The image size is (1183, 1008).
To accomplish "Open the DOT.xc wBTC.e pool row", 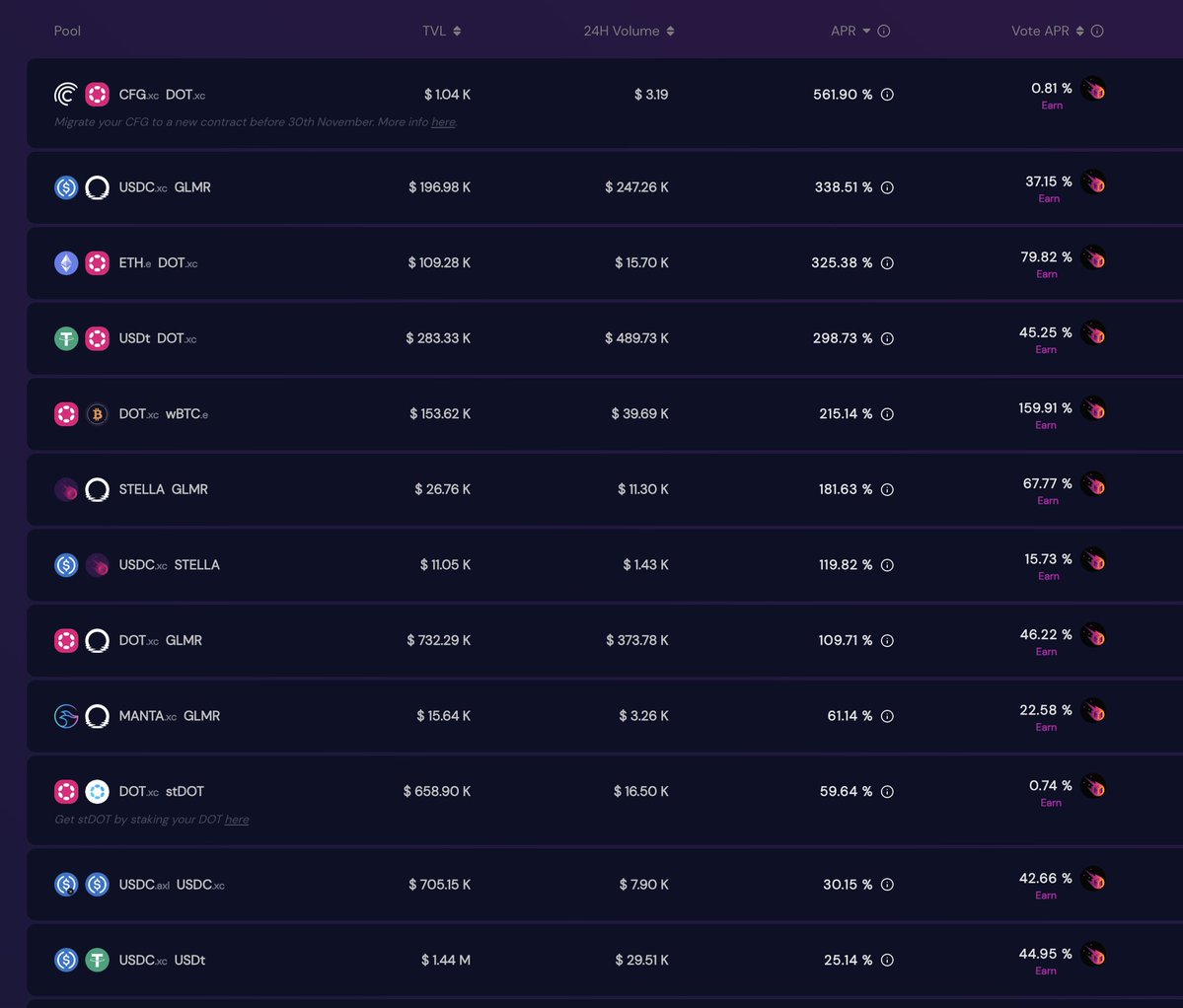I will pos(605,414).
